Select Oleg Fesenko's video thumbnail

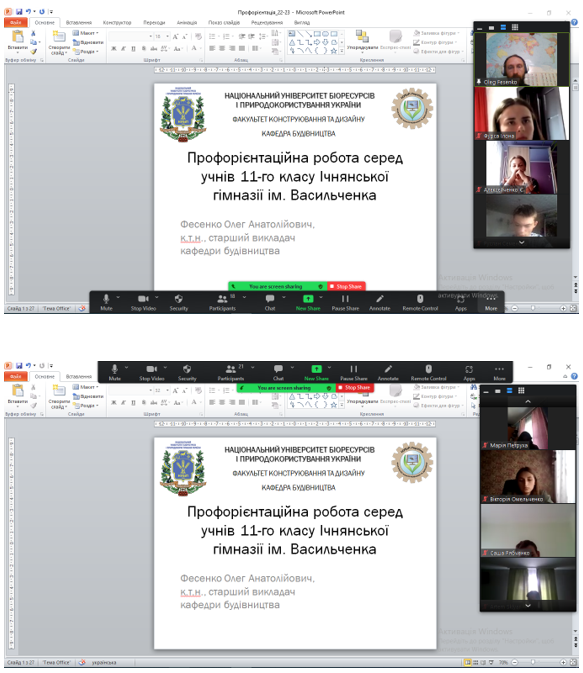click(522, 60)
